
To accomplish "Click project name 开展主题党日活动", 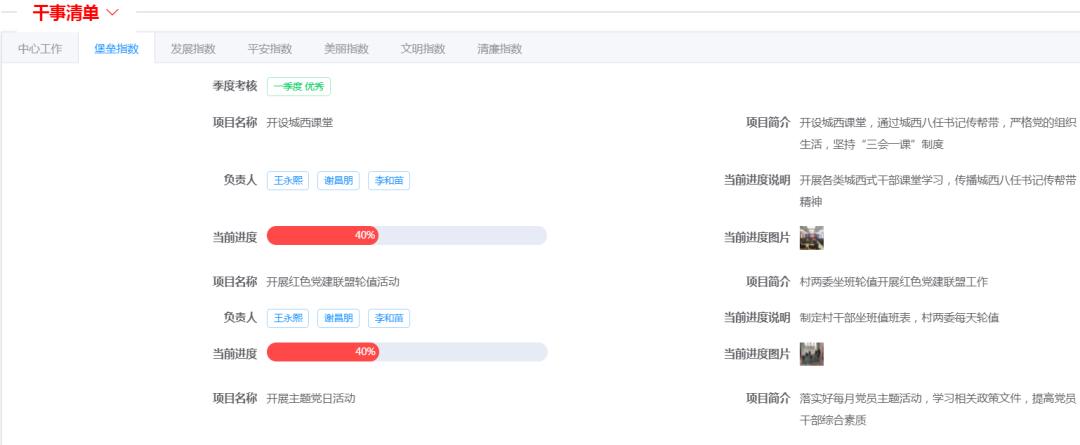I will point(311,398).
